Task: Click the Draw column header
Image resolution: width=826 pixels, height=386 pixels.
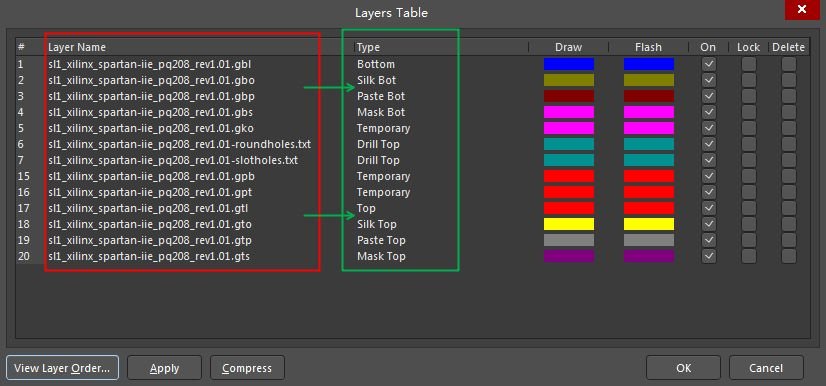Action: point(568,47)
